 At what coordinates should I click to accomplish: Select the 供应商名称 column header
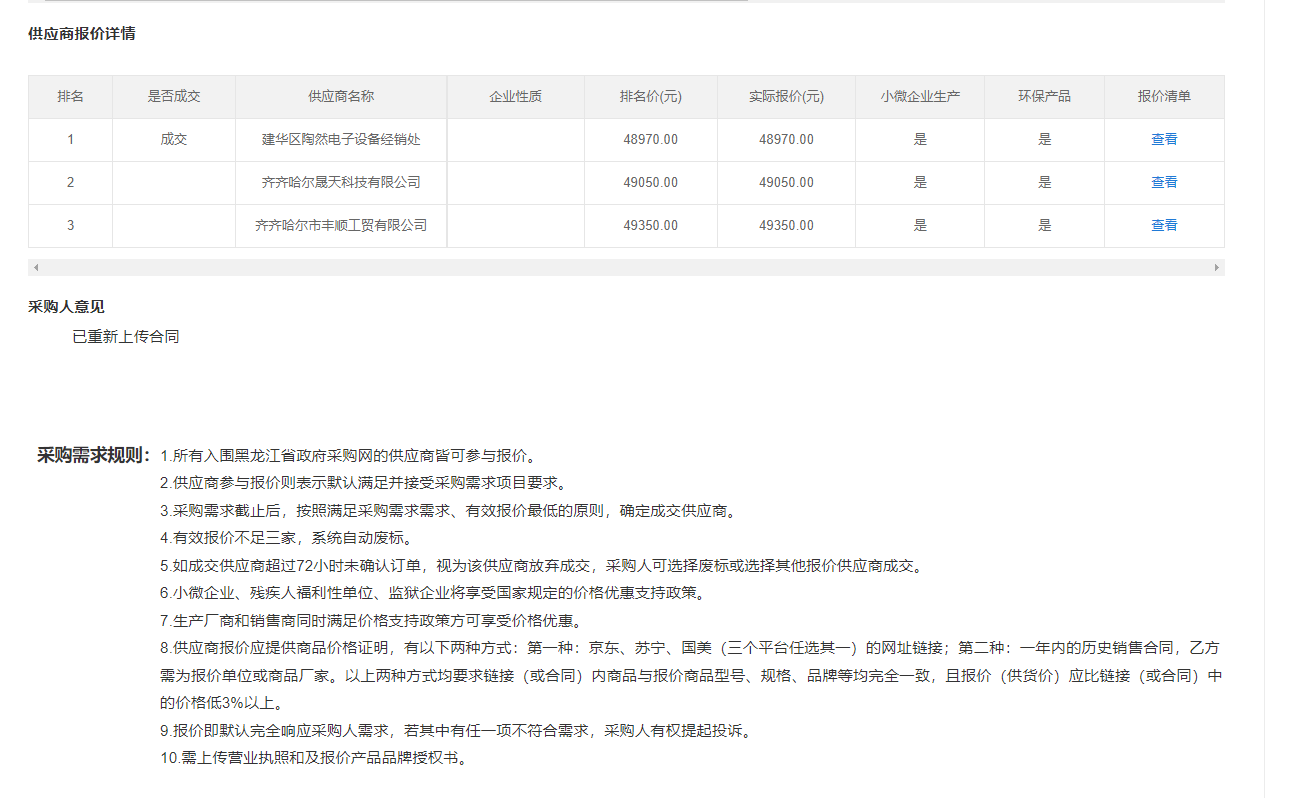point(340,96)
